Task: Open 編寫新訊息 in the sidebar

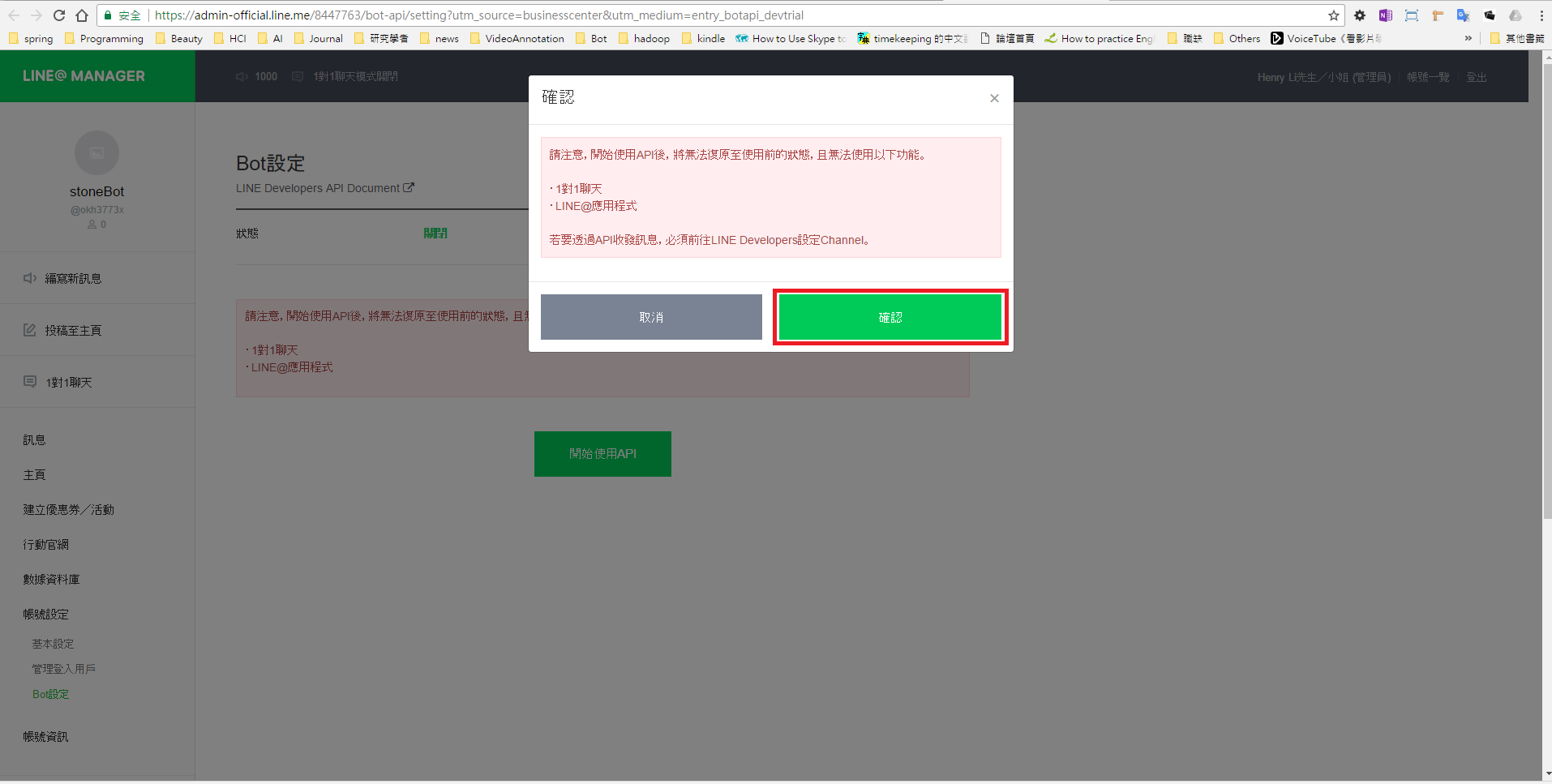Action: tap(97, 278)
